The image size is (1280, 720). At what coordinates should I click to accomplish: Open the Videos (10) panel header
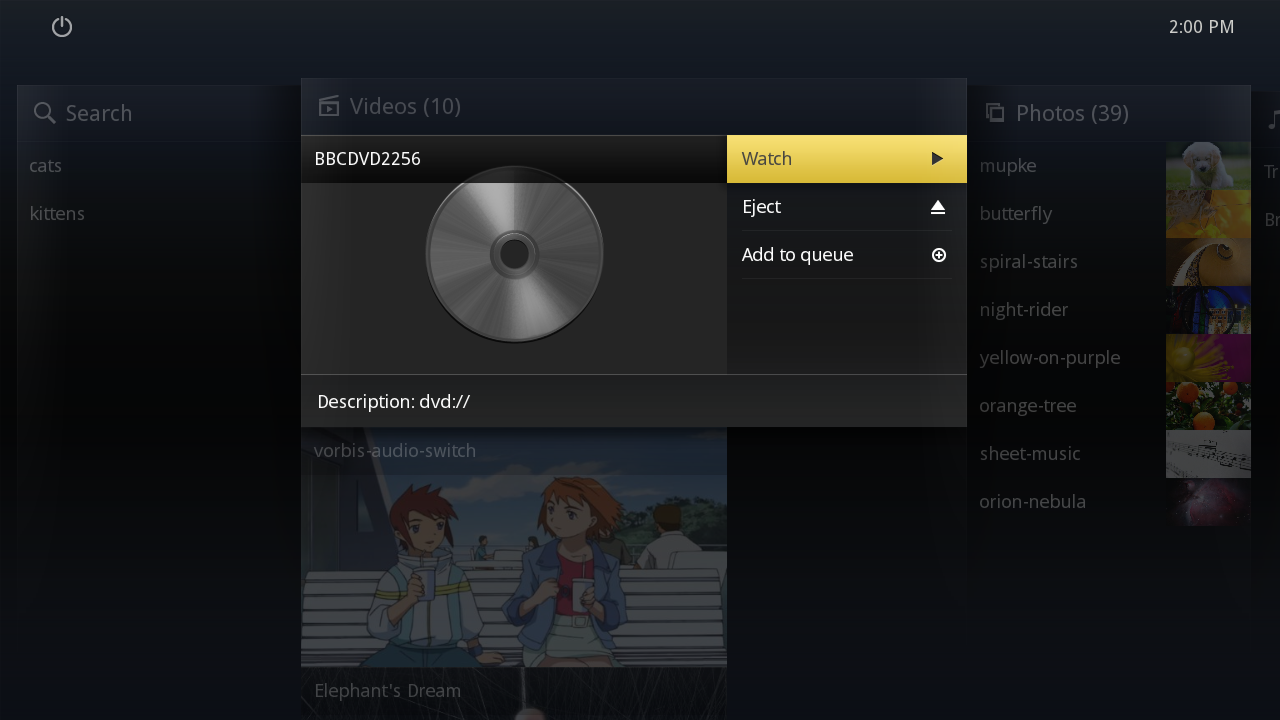[x=634, y=106]
